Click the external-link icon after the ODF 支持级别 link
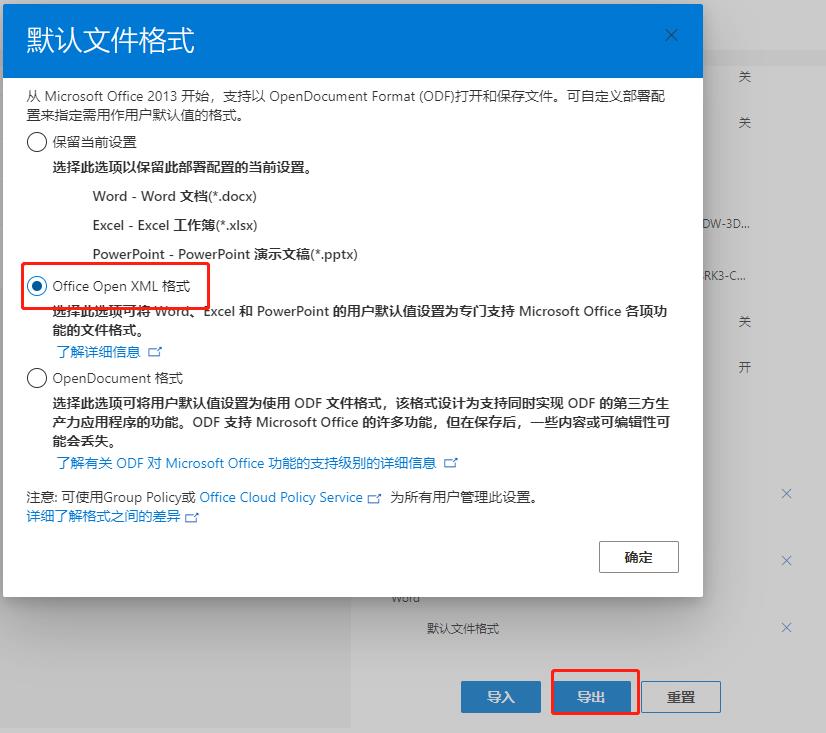Screen dimensions: 826x733 pyautogui.click(x=450, y=463)
